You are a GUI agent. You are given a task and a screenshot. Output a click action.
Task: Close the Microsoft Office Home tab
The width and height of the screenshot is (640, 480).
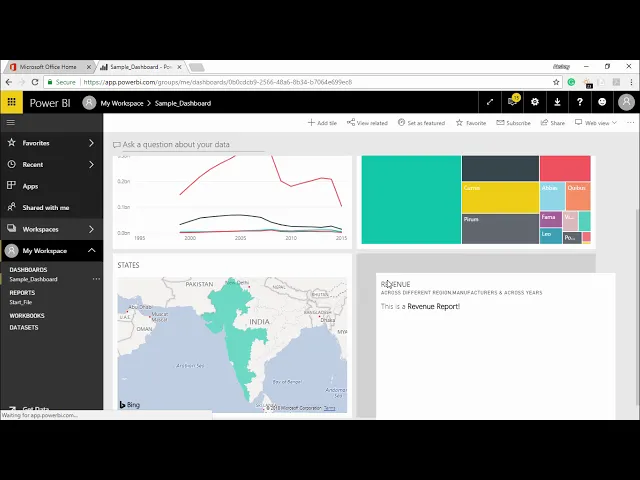click(x=89, y=67)
